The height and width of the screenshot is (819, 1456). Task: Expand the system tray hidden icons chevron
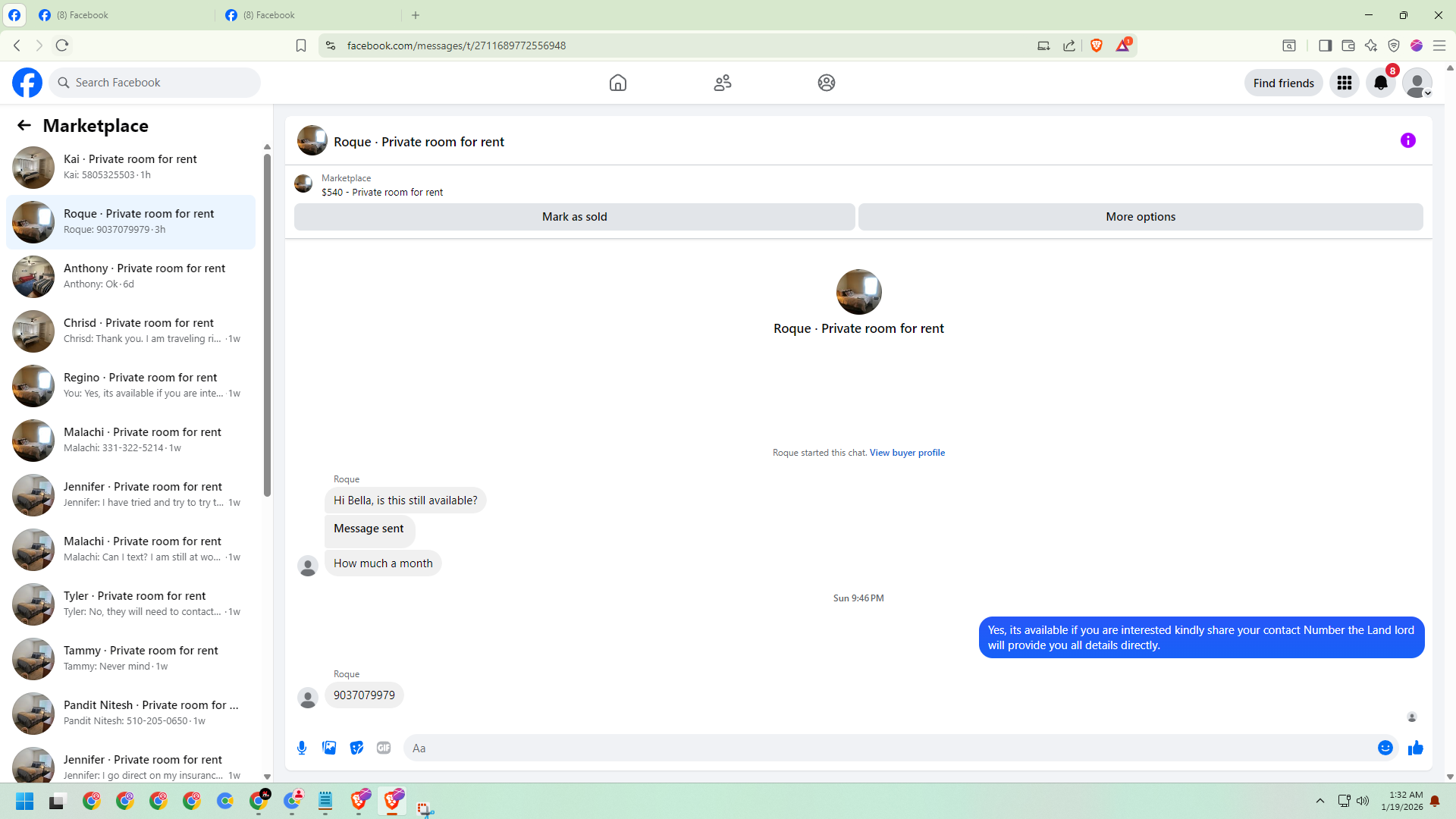tap(1320, 801)
